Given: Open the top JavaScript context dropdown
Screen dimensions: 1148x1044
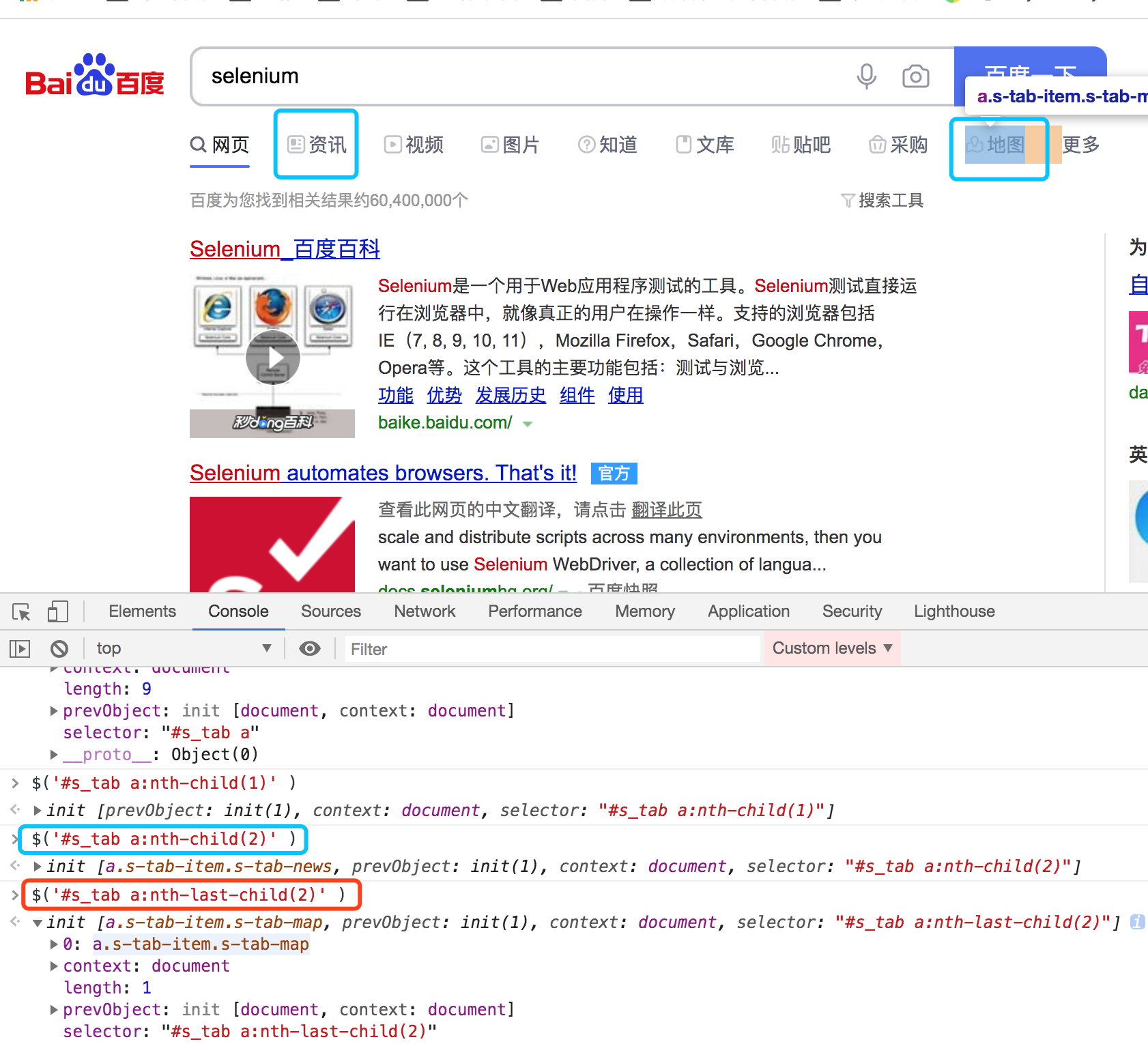Looking at the screenshot, I should (x=184, y=648).
